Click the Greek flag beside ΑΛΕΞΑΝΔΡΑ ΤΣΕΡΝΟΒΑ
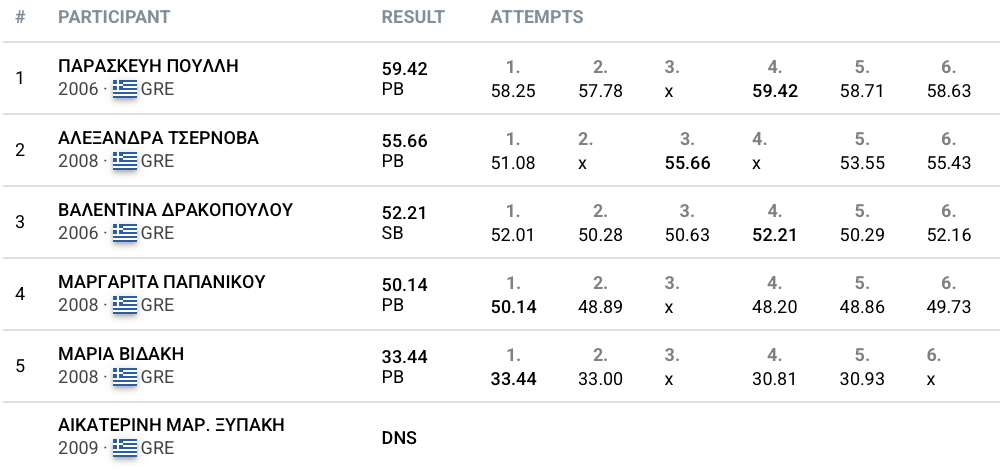1000x470 pixels. tap(125, 161)
